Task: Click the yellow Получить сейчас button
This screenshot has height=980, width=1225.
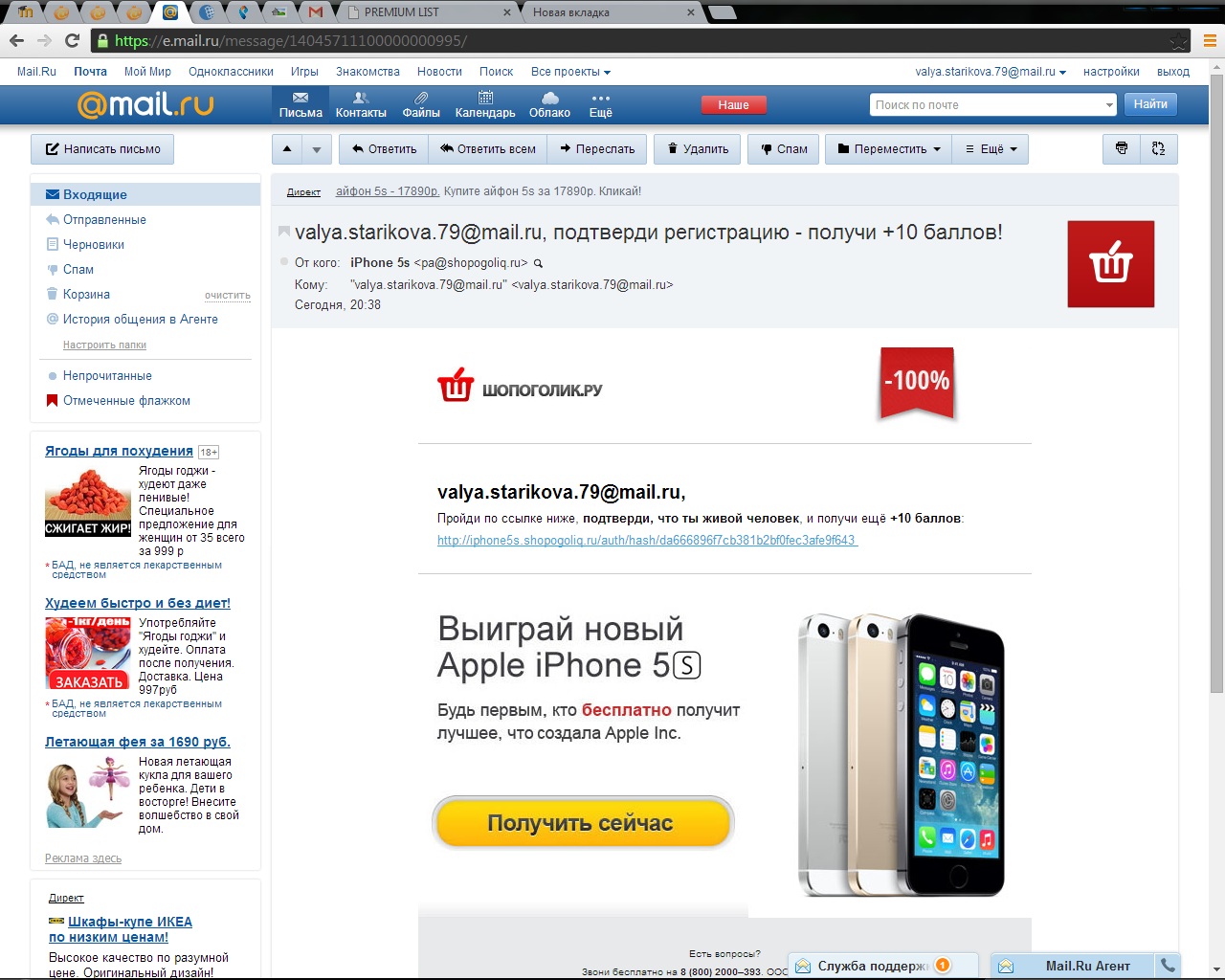Action: point(583,823)
